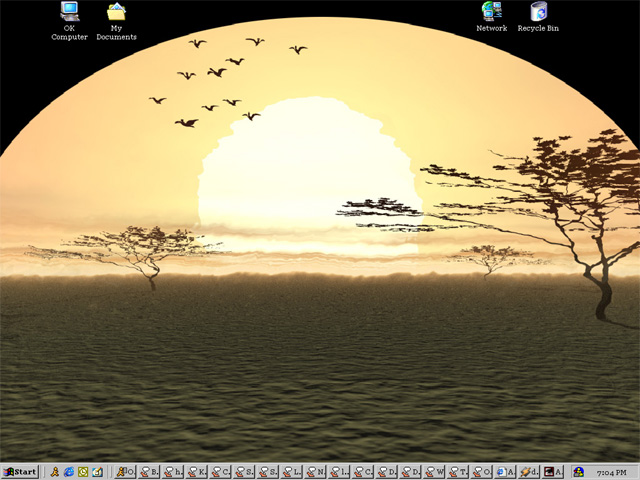
Task: Click the 7:04 PM taskbar clock
Action: pyautogui.click(x=612, y=471)
